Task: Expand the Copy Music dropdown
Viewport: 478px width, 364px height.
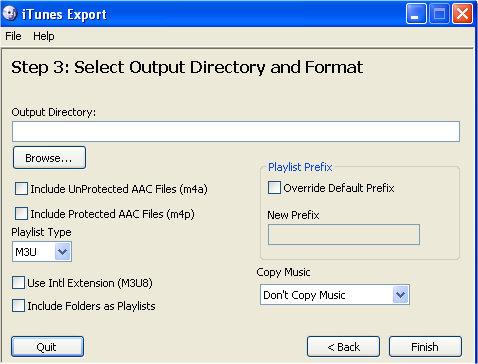Action: (x=335, y=295)
